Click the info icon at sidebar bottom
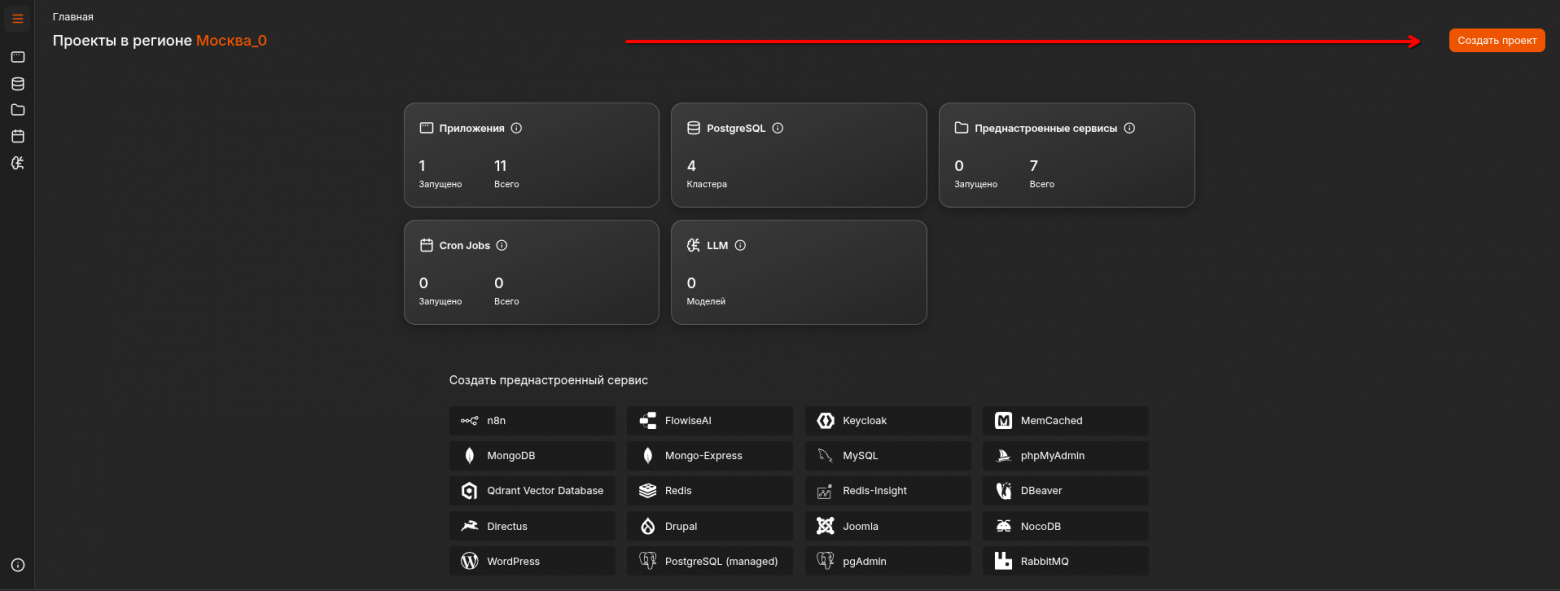Image resolution: width=1560 pixels, height=591 pixels. (17, 565)
